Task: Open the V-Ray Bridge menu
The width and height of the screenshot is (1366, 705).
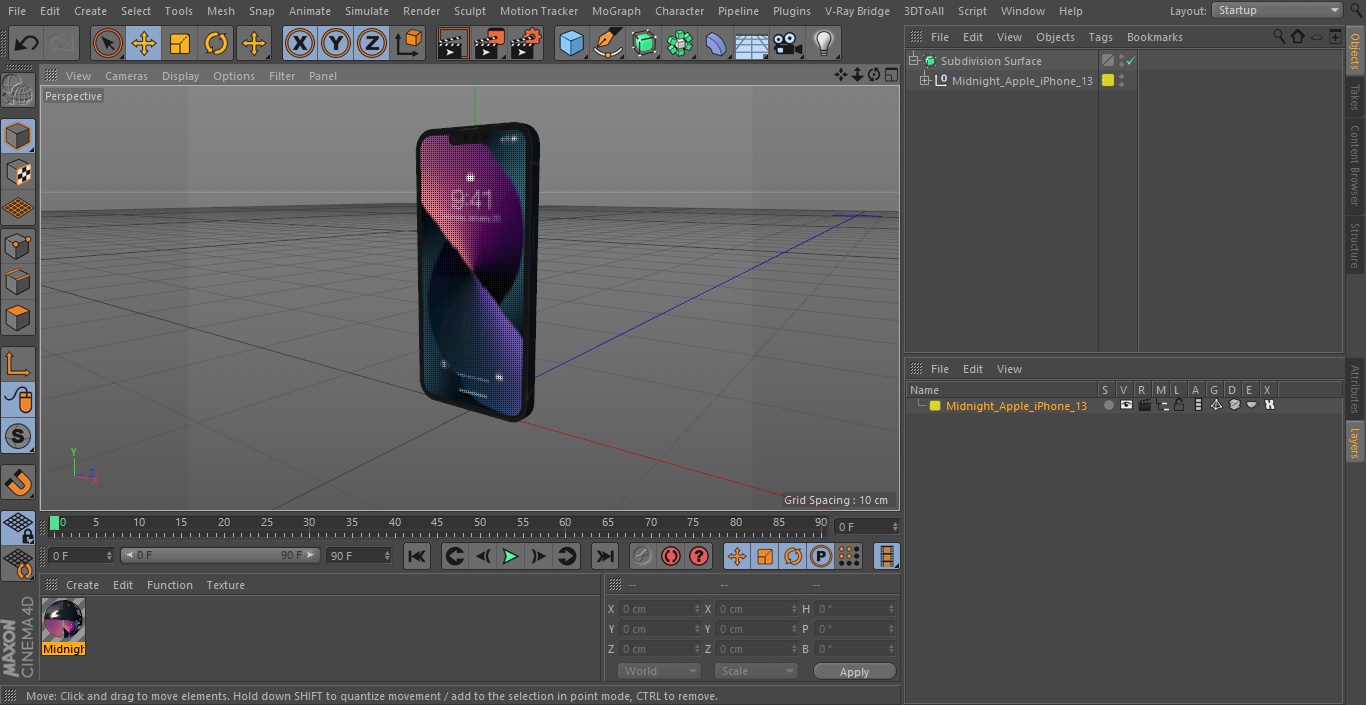Action: [857, 11]
